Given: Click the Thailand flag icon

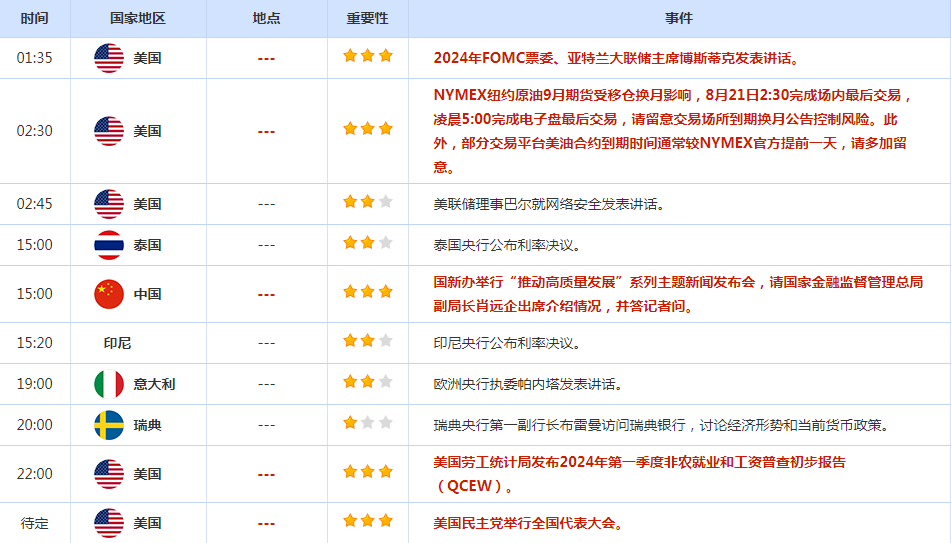Looking at the screenshot, I should click(109, 245).
